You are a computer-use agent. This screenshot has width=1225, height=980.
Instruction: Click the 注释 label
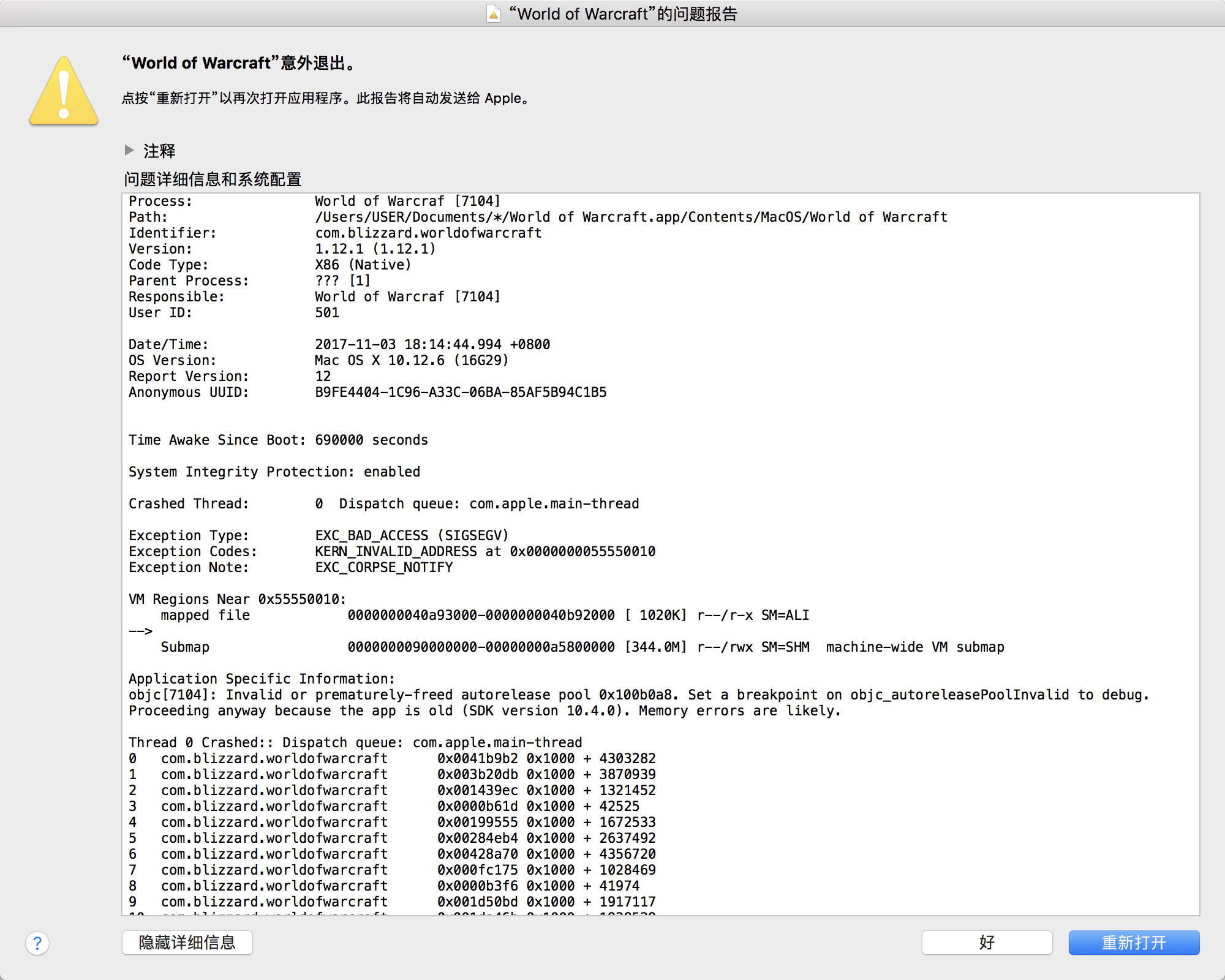point(159,151)
